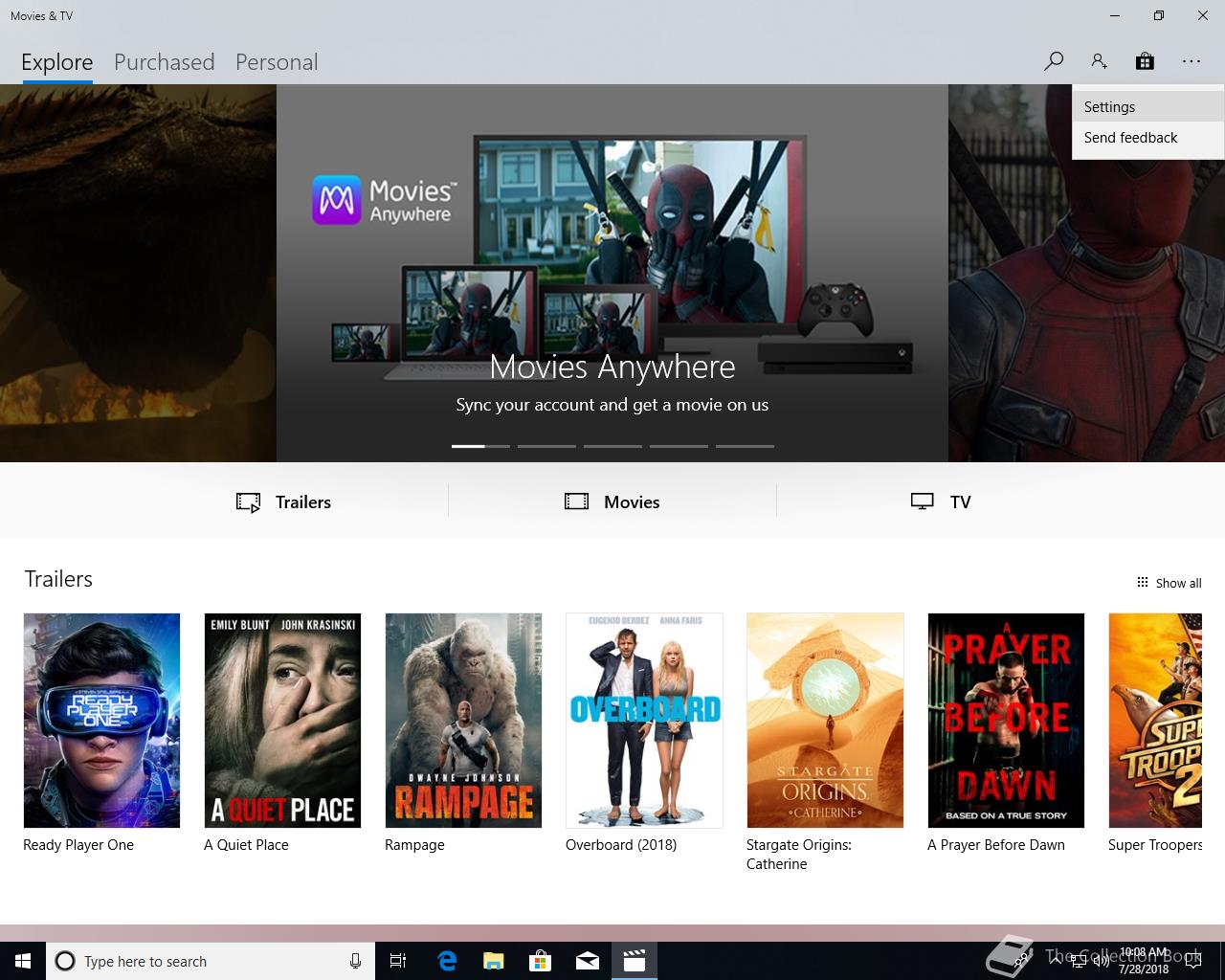Switch to the Purchased tab
This screenshot has height=980, width=1225.
coord(165,62)
